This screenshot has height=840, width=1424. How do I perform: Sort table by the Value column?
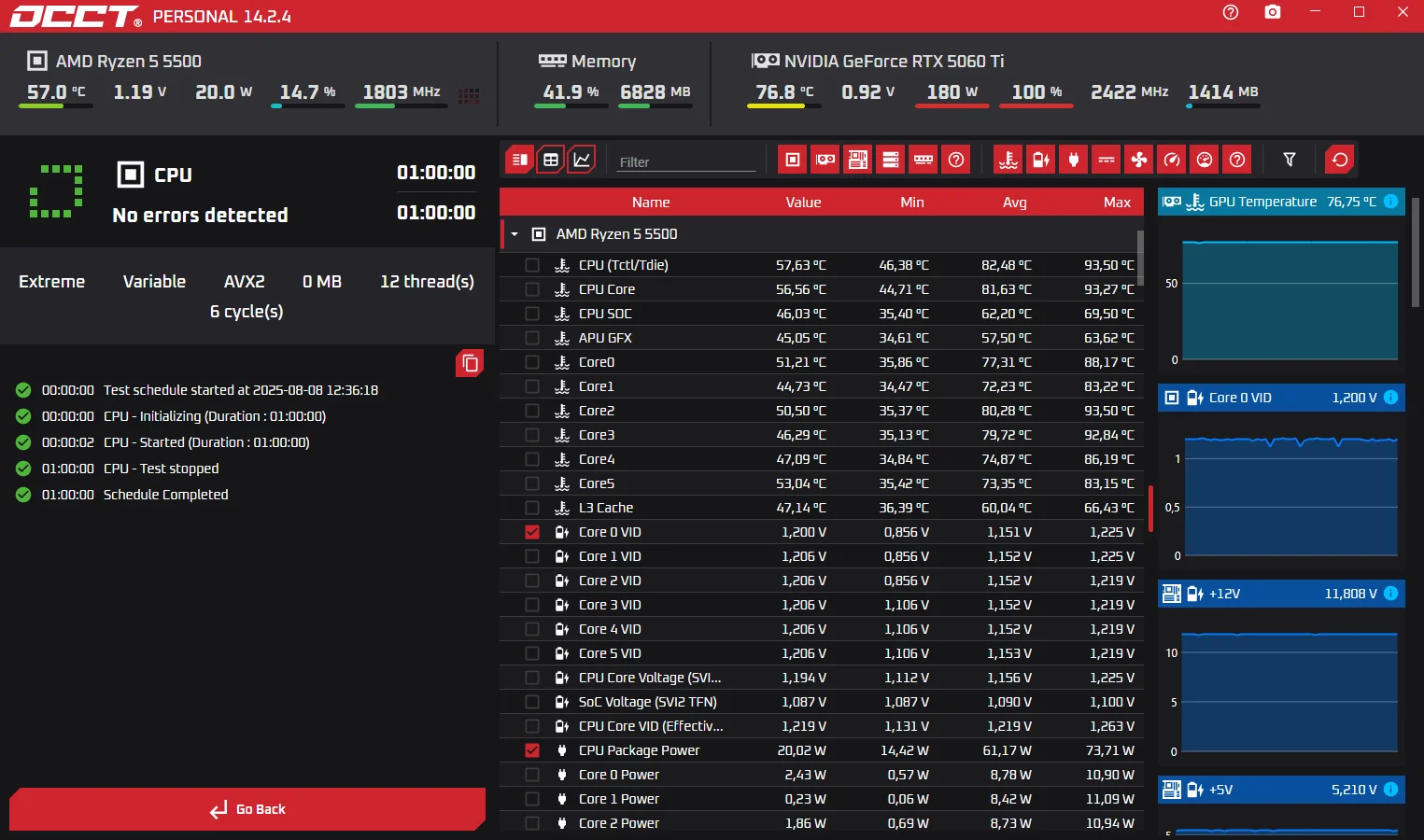click(x=803, y=203)
